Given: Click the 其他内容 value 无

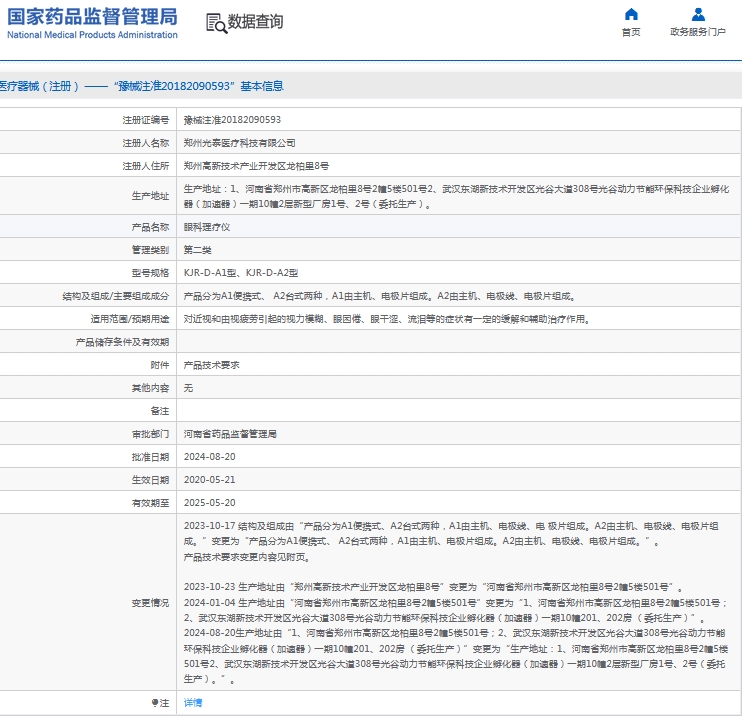Looking at the screenshot, I should coord(188,388).
